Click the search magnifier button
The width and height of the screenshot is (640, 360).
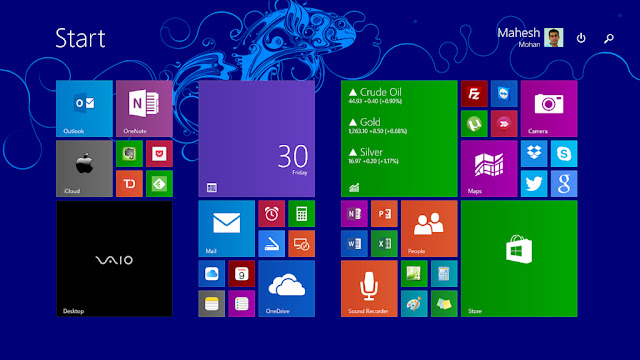pyautogui.click(x=609, y=38)
